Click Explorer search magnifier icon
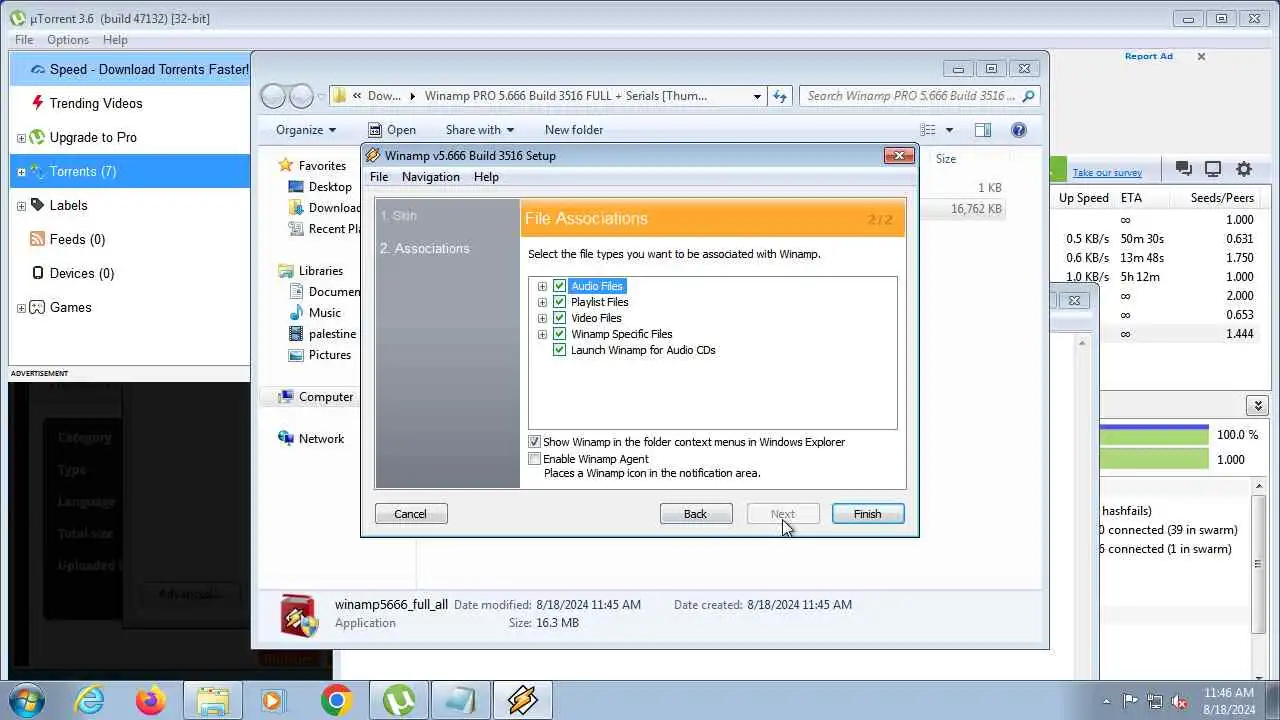This screenshot has height=720, width=1280. [x=1029, y=96]
